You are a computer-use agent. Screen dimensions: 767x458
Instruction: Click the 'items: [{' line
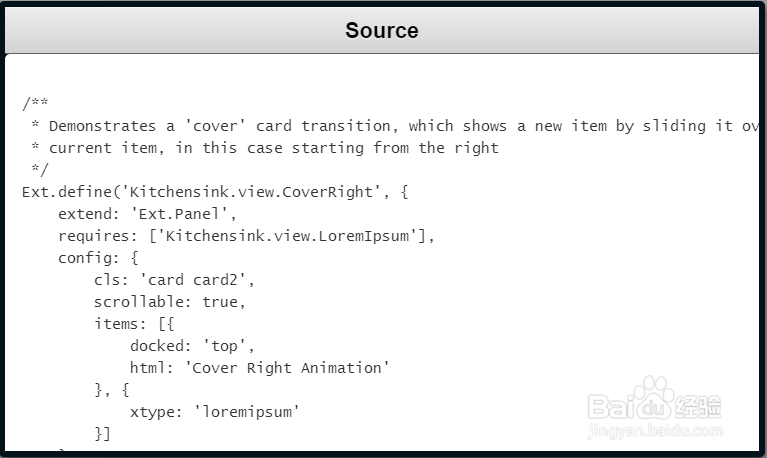click(x=134, y=324)
